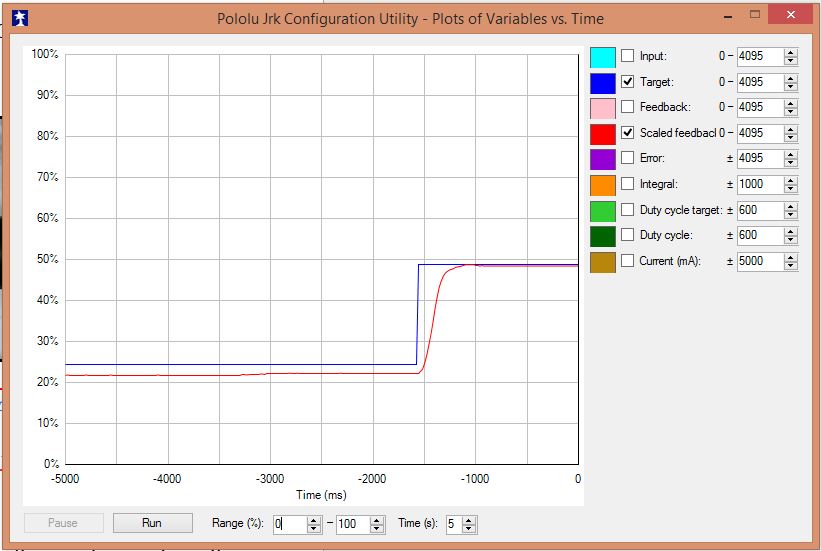Click the red Scaled feedback color swatch

pos(603,134)
